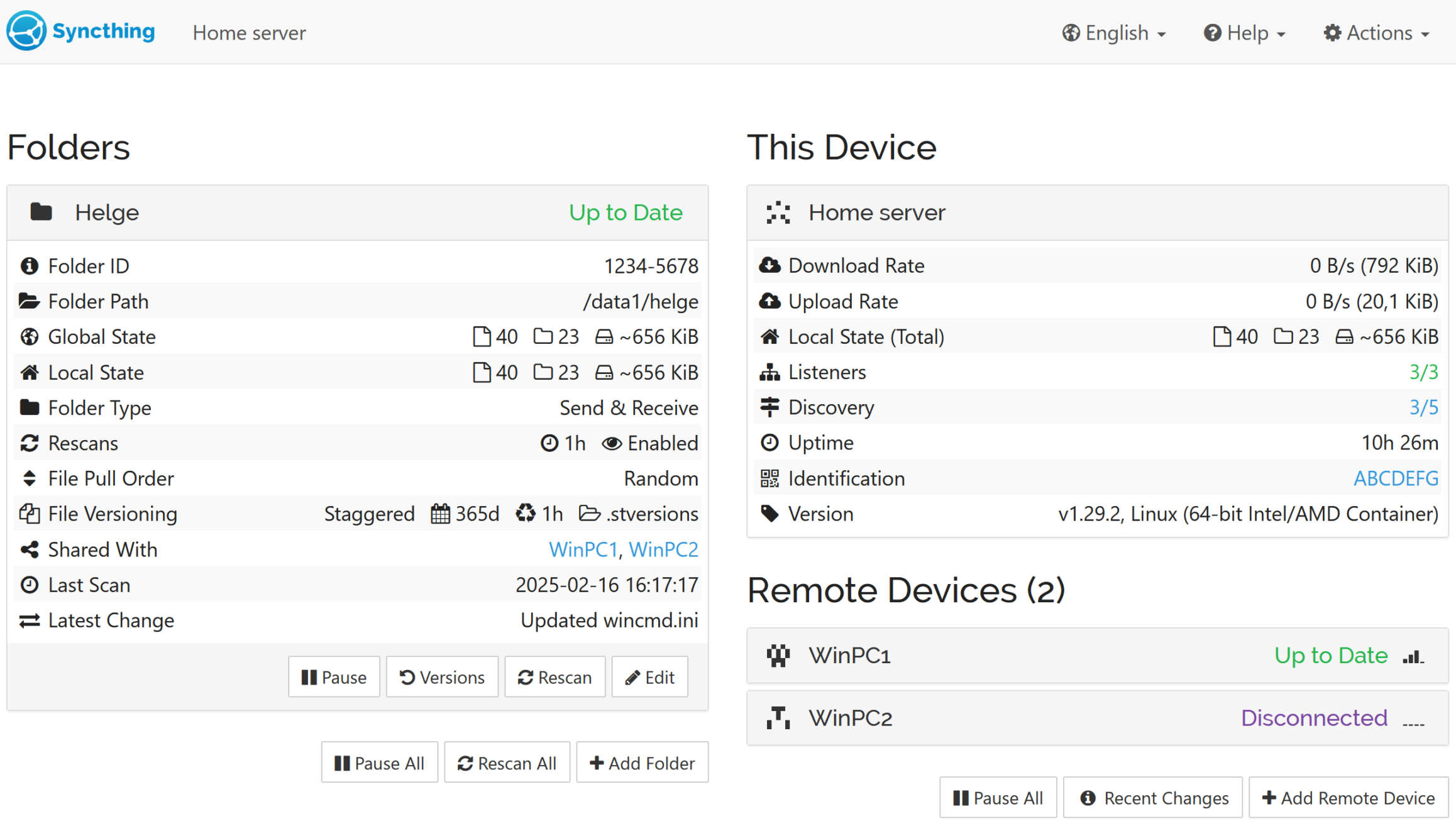1456x826 pixels.
Task: Open the WinPC1 shared device link
Action: [582, 549]
